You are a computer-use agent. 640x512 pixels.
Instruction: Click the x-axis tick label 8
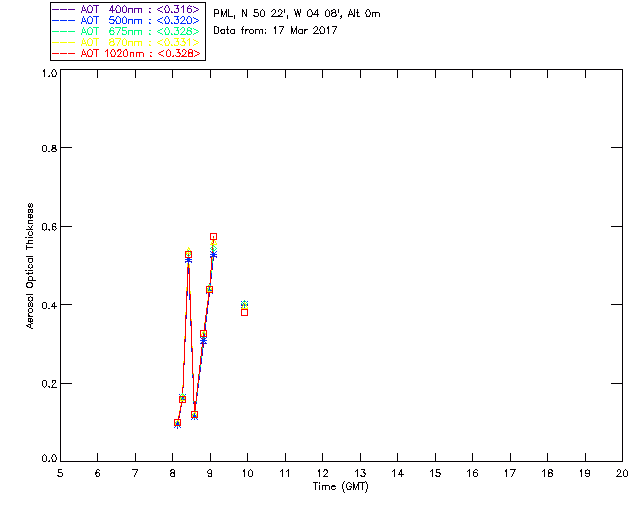click(x=173, y=473)
